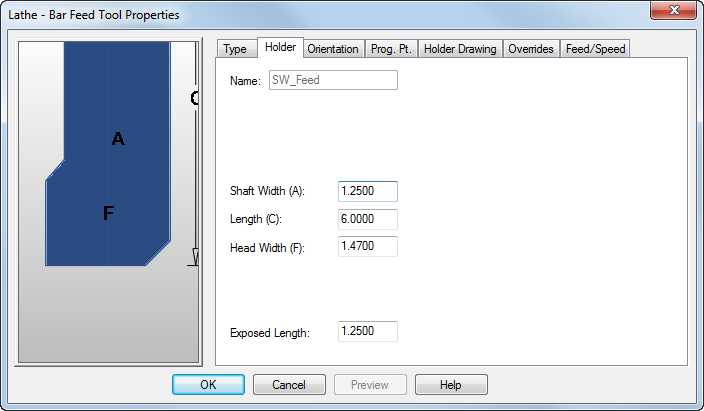Click the Name field containing SW_Feed
This screenshot has width=704, height=411.
click(333, 80)
